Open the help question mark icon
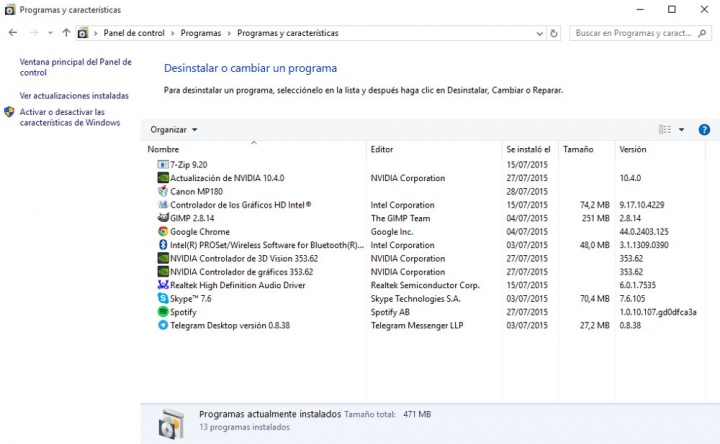Image resolution: width=720 pixels, height=444 pixels. pyautogui.click(x=704, y=130)
